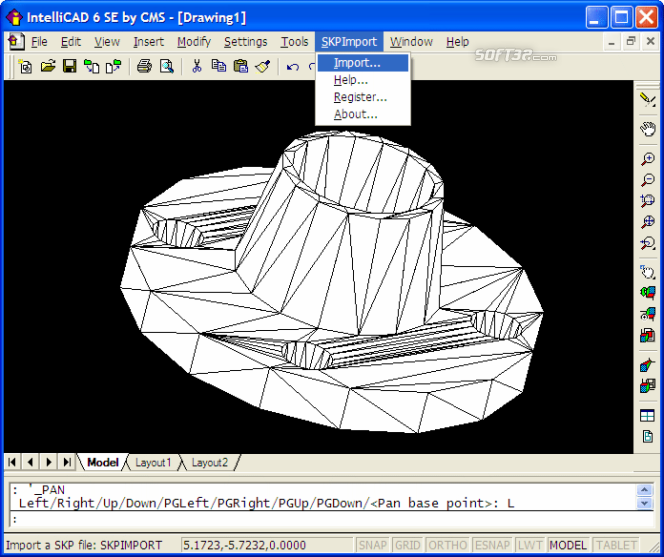Open the Settings menu
Screen dimensions: 664x557
point(246,42)
